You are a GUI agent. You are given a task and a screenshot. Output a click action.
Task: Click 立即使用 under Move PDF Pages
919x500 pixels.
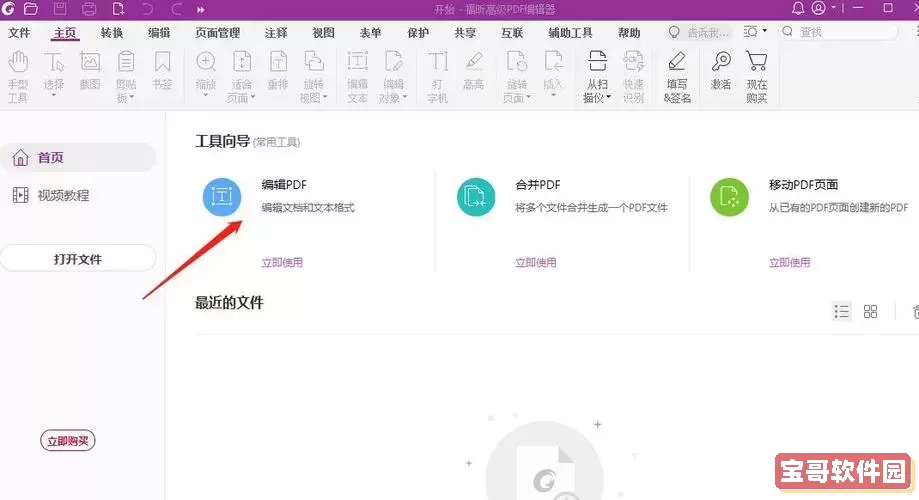point(789,262)
